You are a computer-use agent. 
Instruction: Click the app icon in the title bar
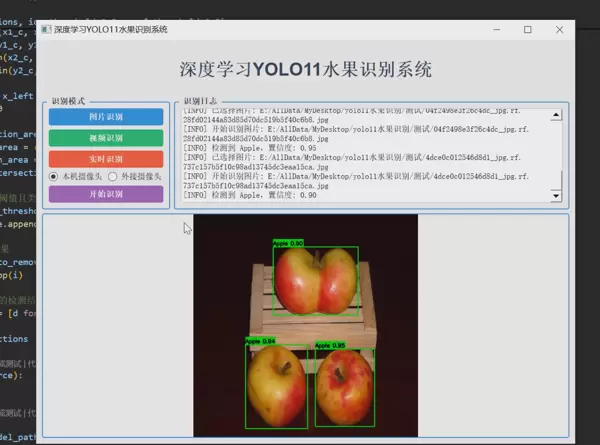[x=46, y=30]
